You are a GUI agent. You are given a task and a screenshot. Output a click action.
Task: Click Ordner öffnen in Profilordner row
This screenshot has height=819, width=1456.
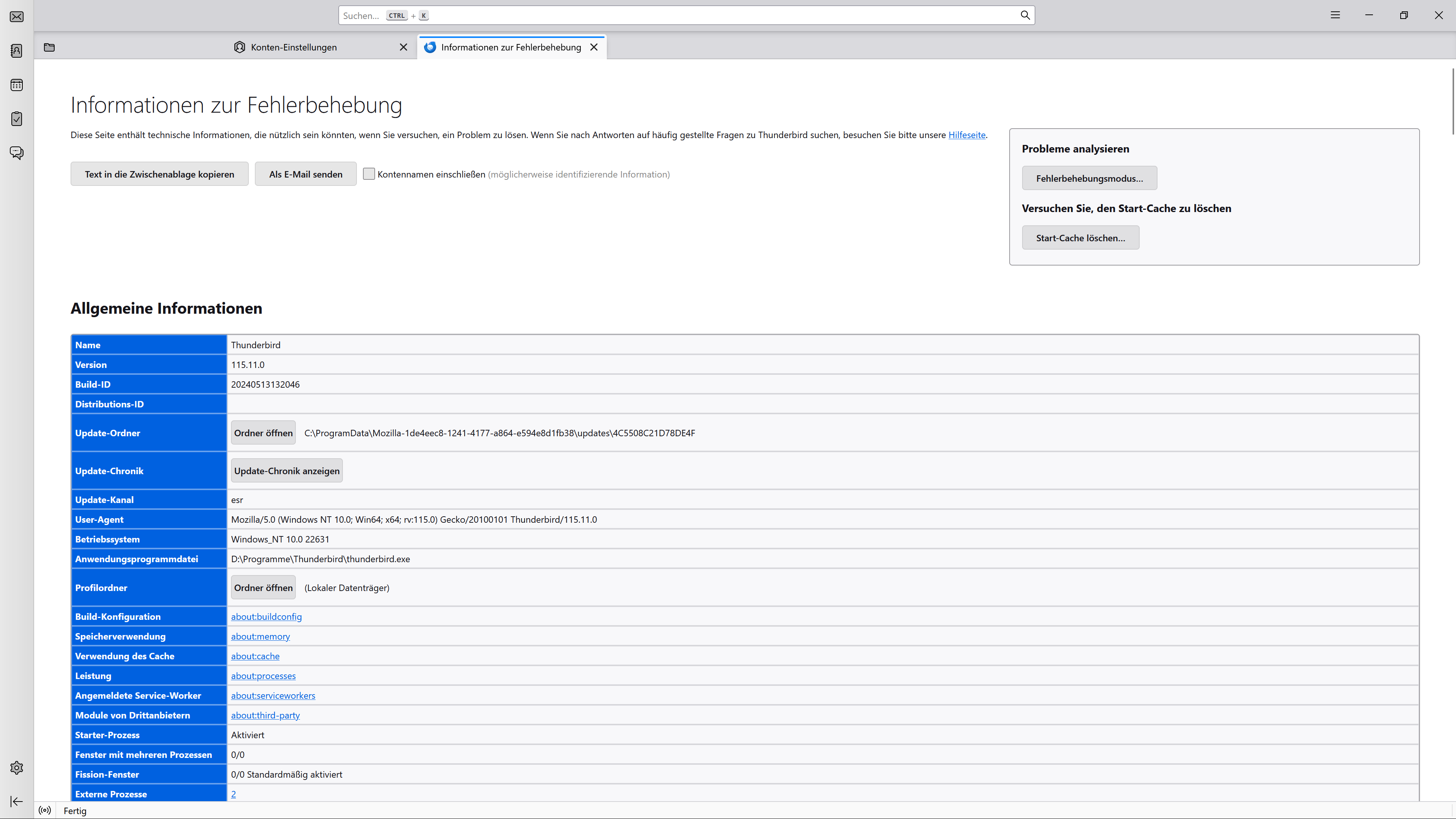point(263,588)
